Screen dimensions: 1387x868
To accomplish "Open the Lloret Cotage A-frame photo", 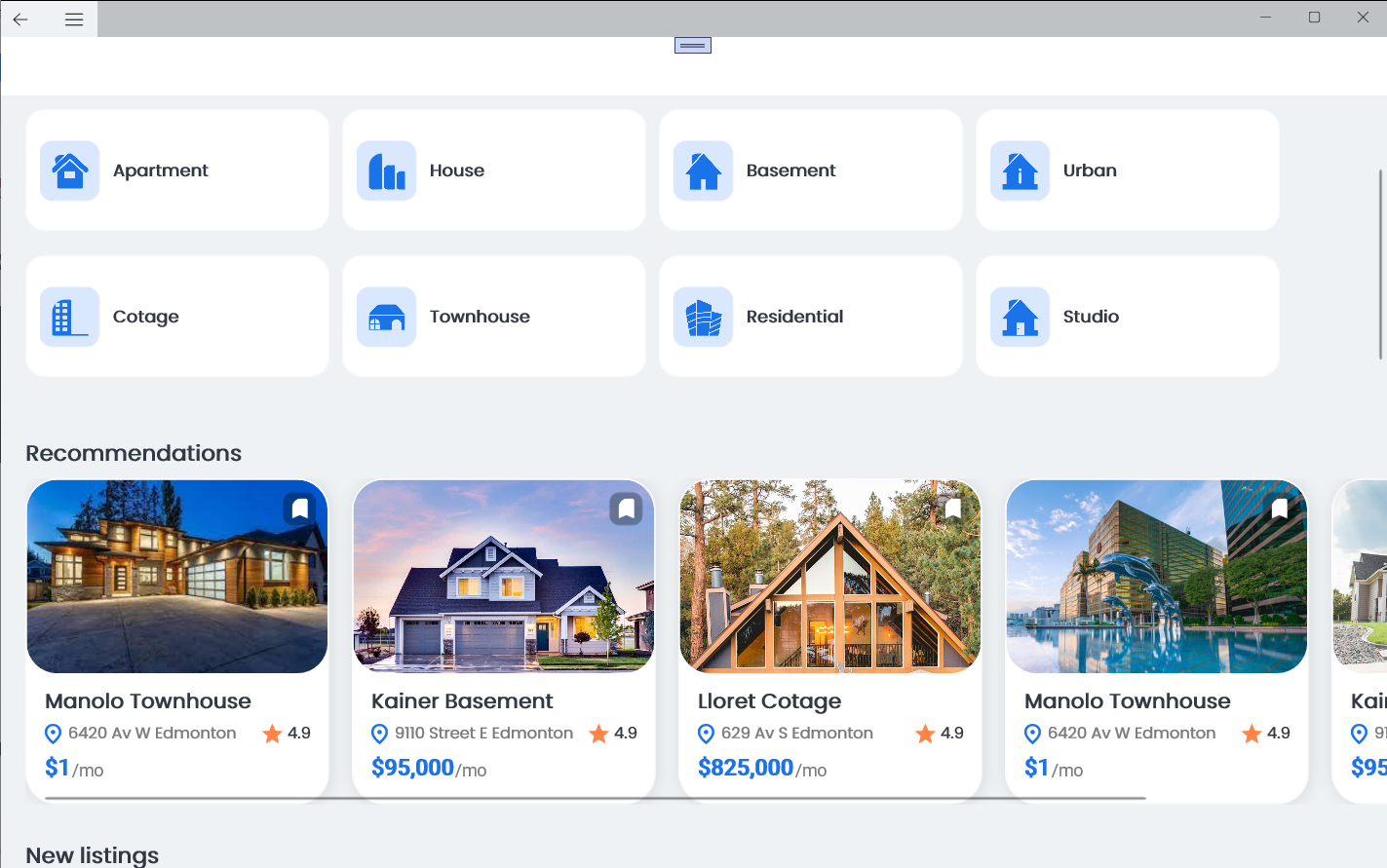I will point(830,576).
